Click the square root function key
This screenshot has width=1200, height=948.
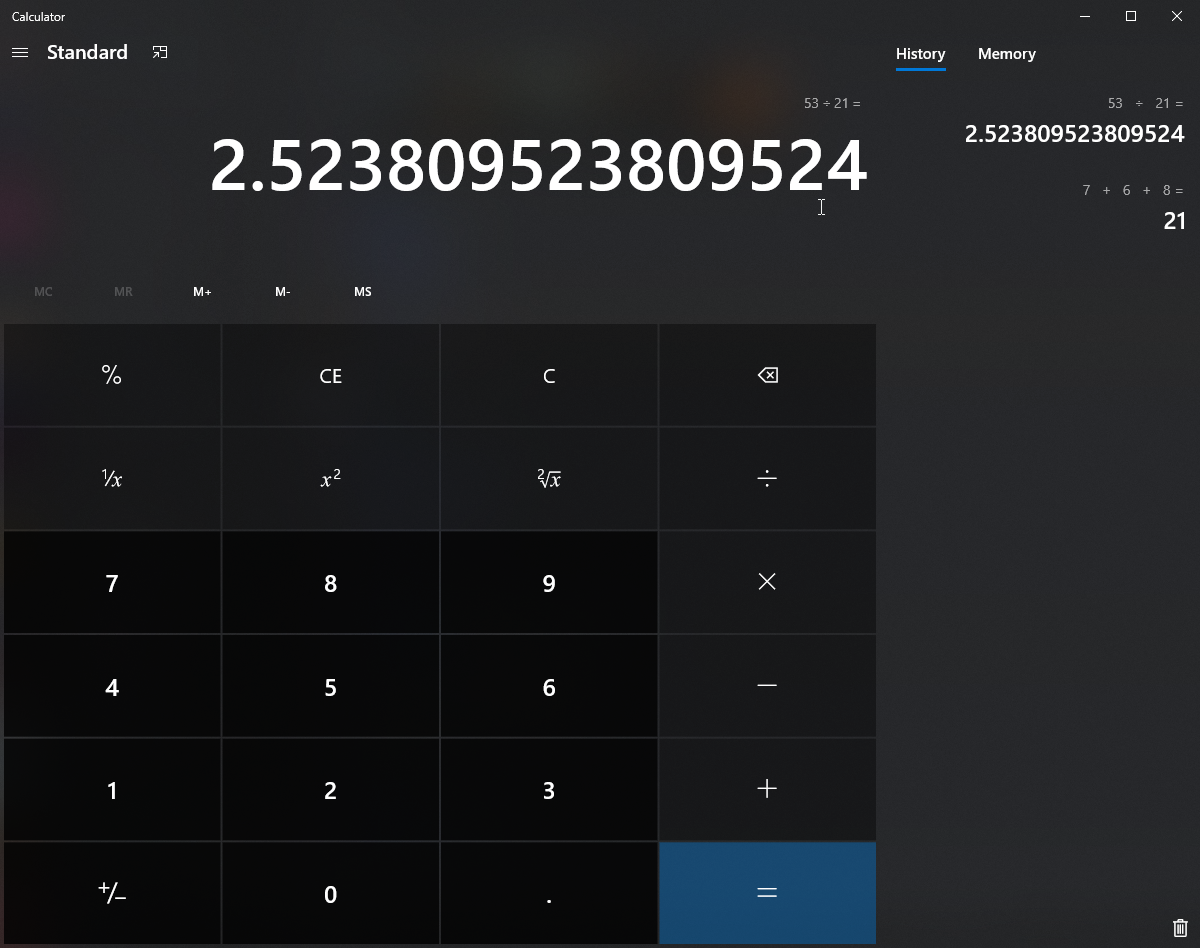pyautogui.click(x=549, y=479)
